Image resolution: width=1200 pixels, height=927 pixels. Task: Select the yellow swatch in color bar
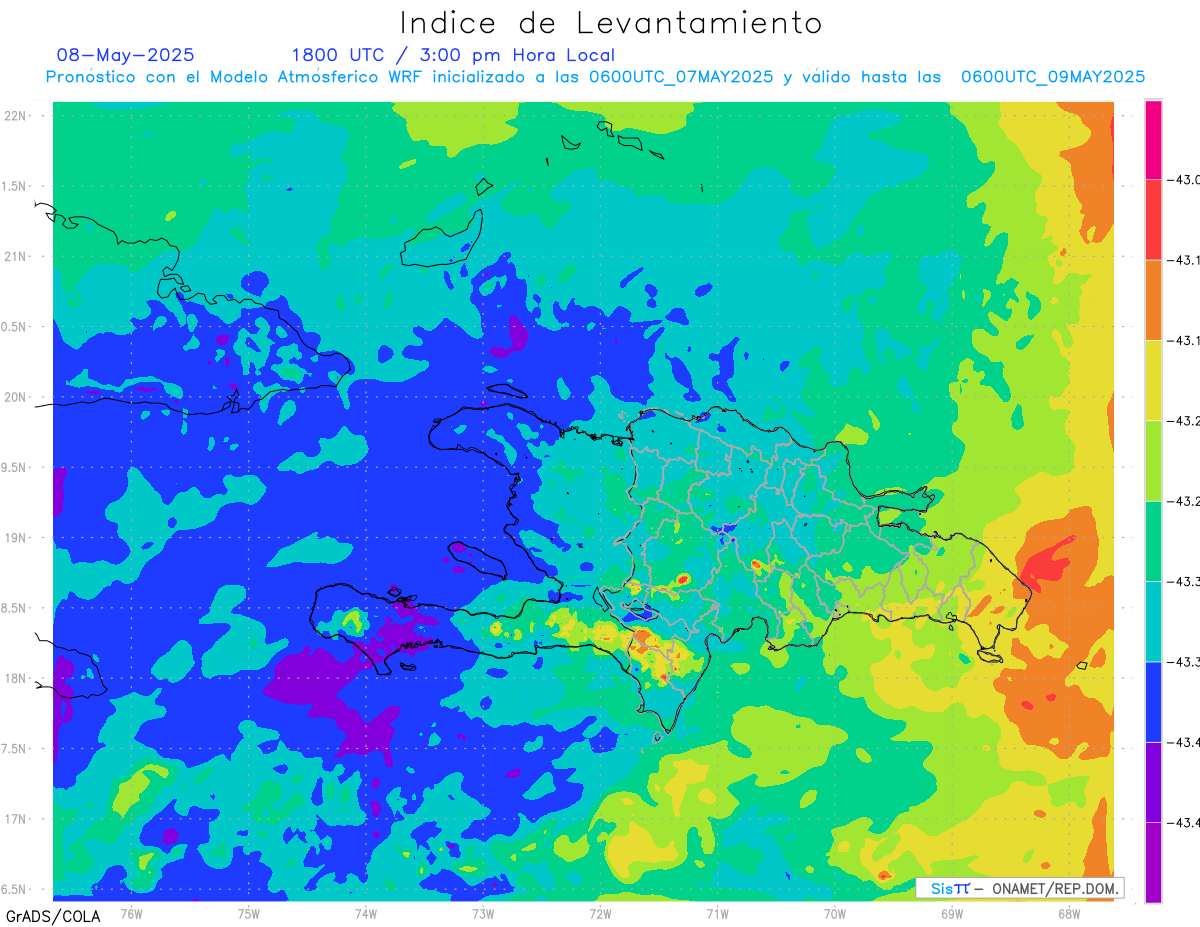pos(1153,380)
